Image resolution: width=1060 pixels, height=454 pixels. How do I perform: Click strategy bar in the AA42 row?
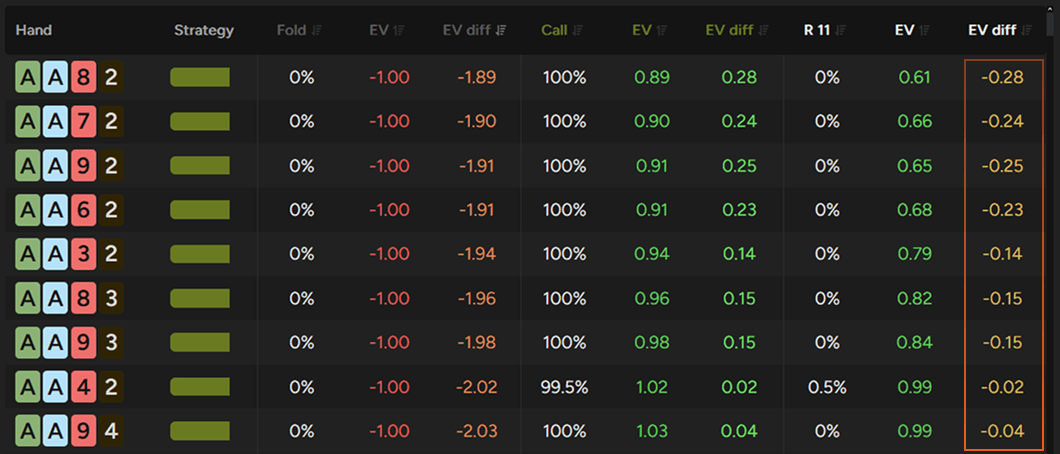pyautogui.click(x=200, y=387)
